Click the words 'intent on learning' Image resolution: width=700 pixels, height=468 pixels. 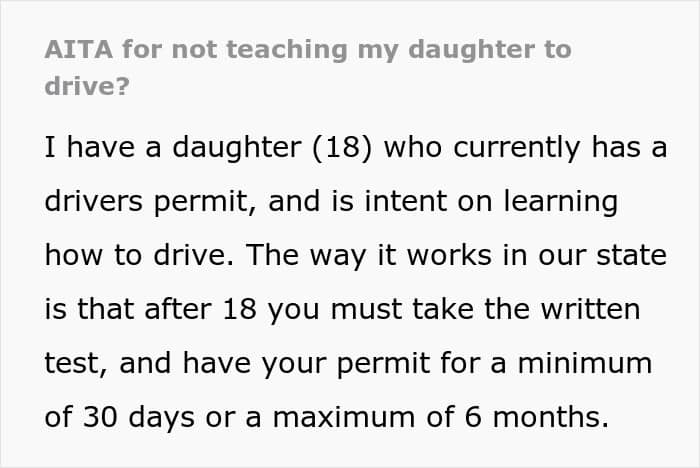(x=491, y=201)
